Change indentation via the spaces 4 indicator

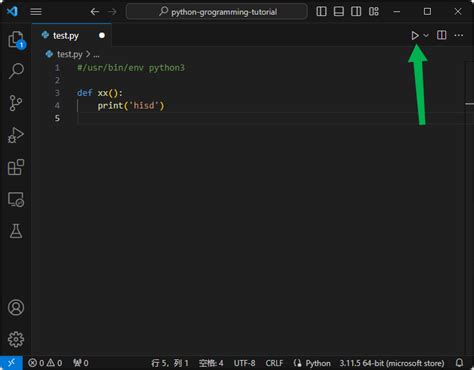[x=211, y=363]
